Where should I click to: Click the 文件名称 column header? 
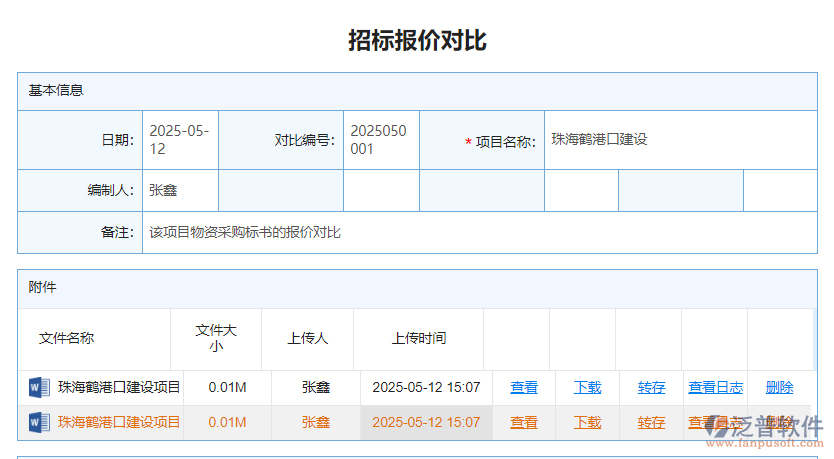tap(66, 338)
